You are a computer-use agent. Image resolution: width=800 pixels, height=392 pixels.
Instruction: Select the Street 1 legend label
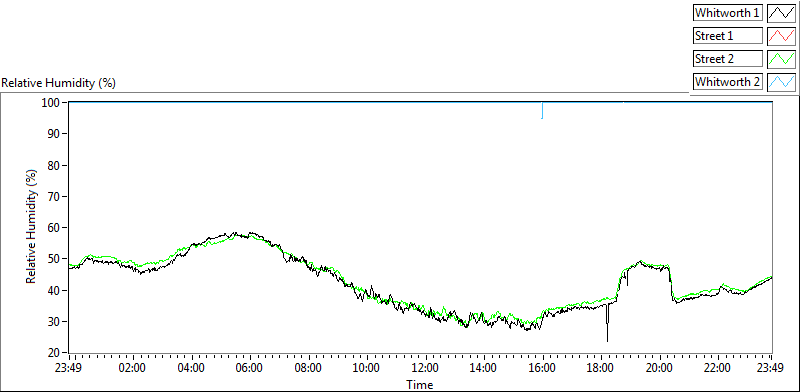point(728,36)
